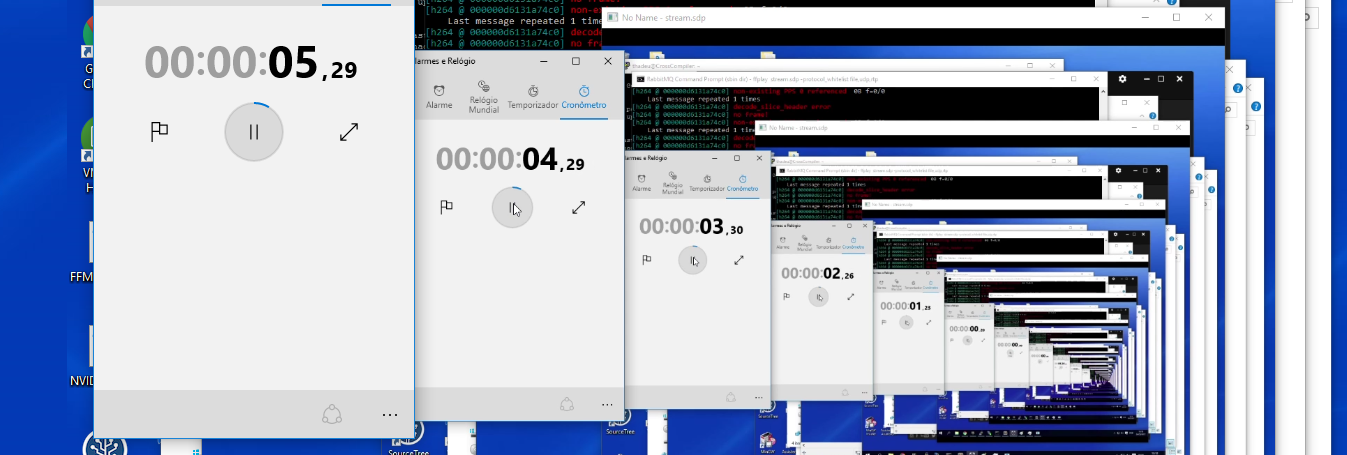Close the outermost No Name - stream.sdp window
1347x455 pixels.
(x=1209, y=18)
